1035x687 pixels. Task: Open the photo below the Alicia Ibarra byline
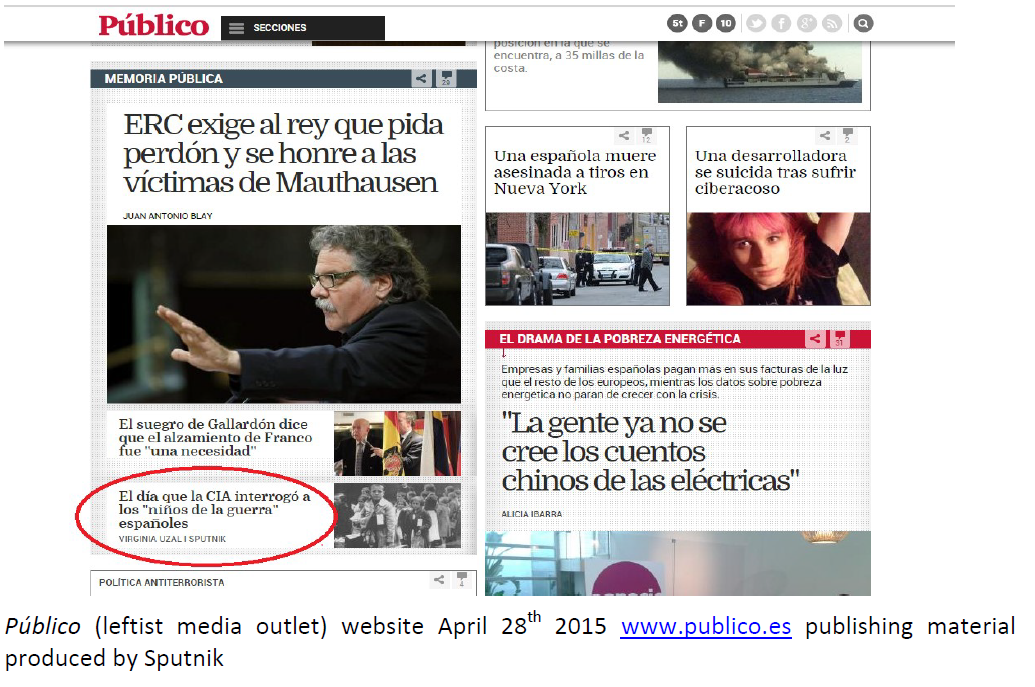[678, 564]
